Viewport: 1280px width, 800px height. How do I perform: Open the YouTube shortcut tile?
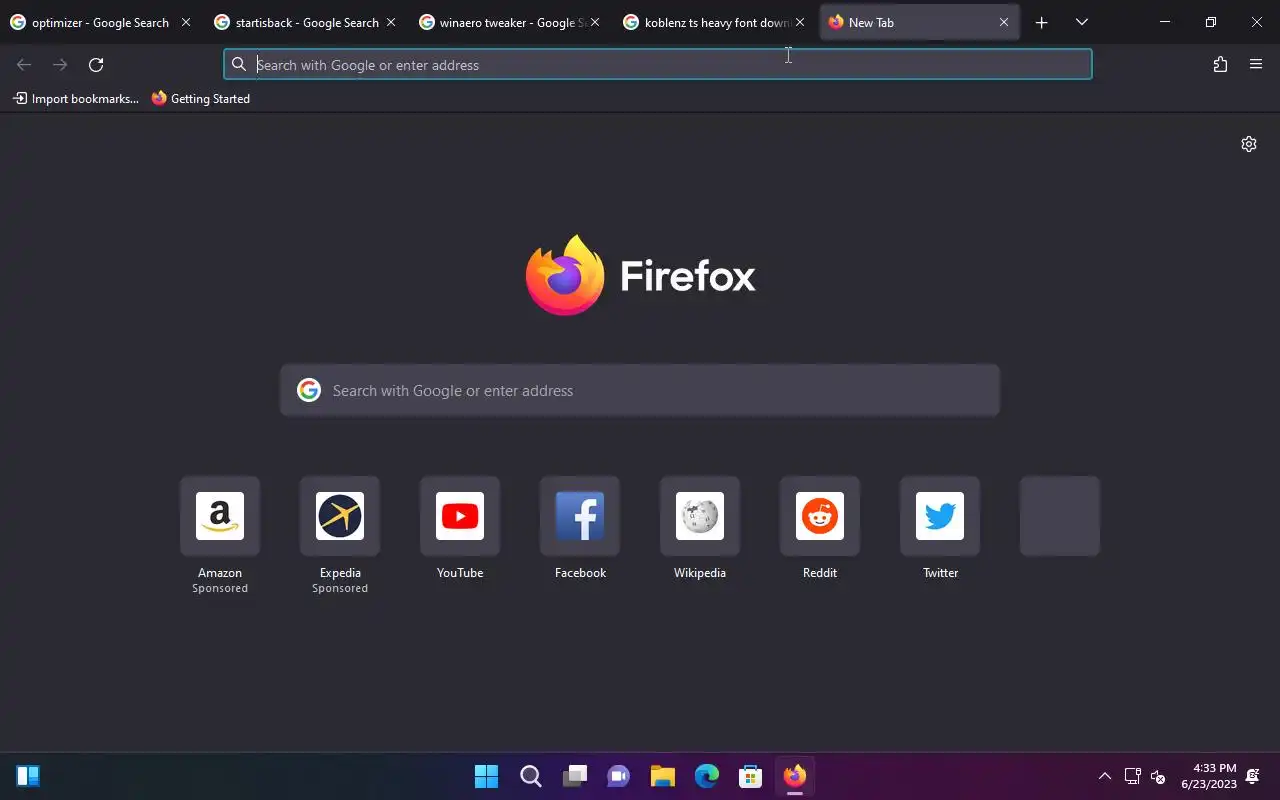[x=460, y=516]
